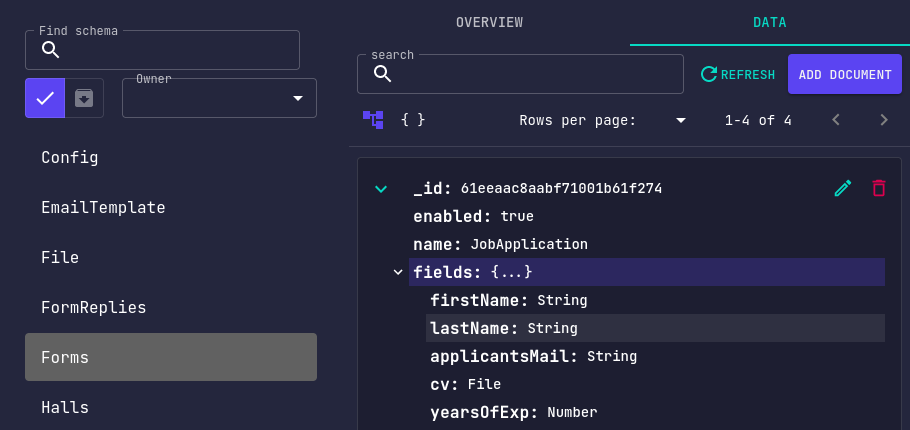Open the Owner dropdown
Viewport: 910px width, 430px height.
pyautogui.click(x=219, y=98)
